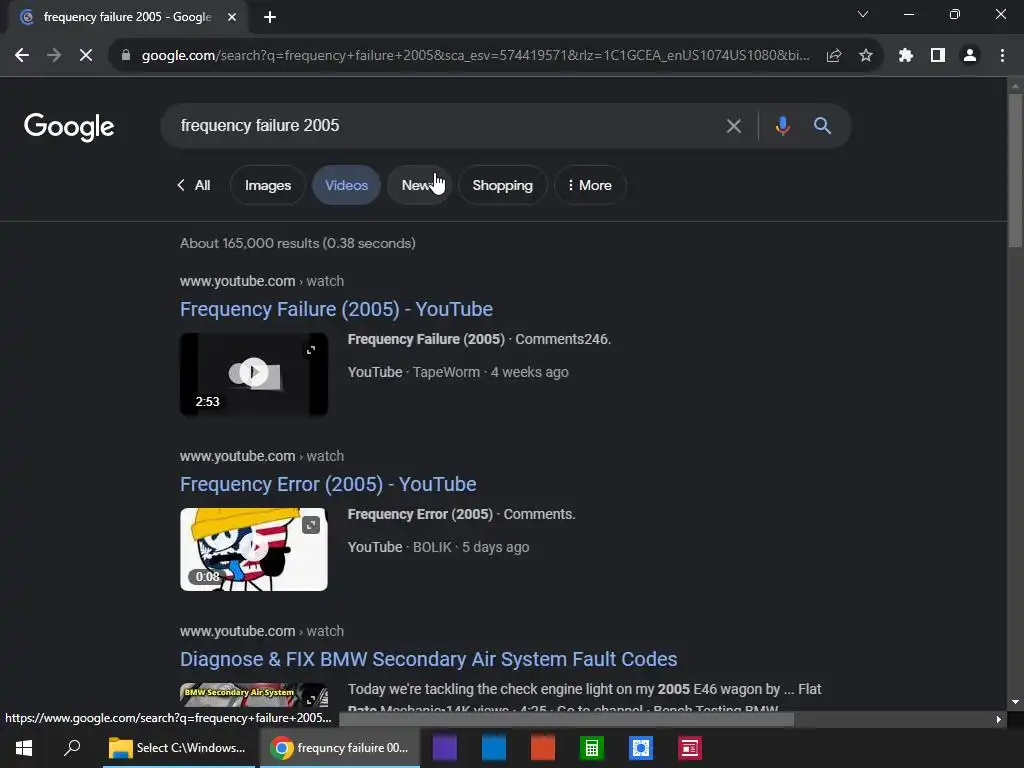Stop loading the page
This screenshot has width=1024, height=768.
pyautogui.click(x=86, y=56)
